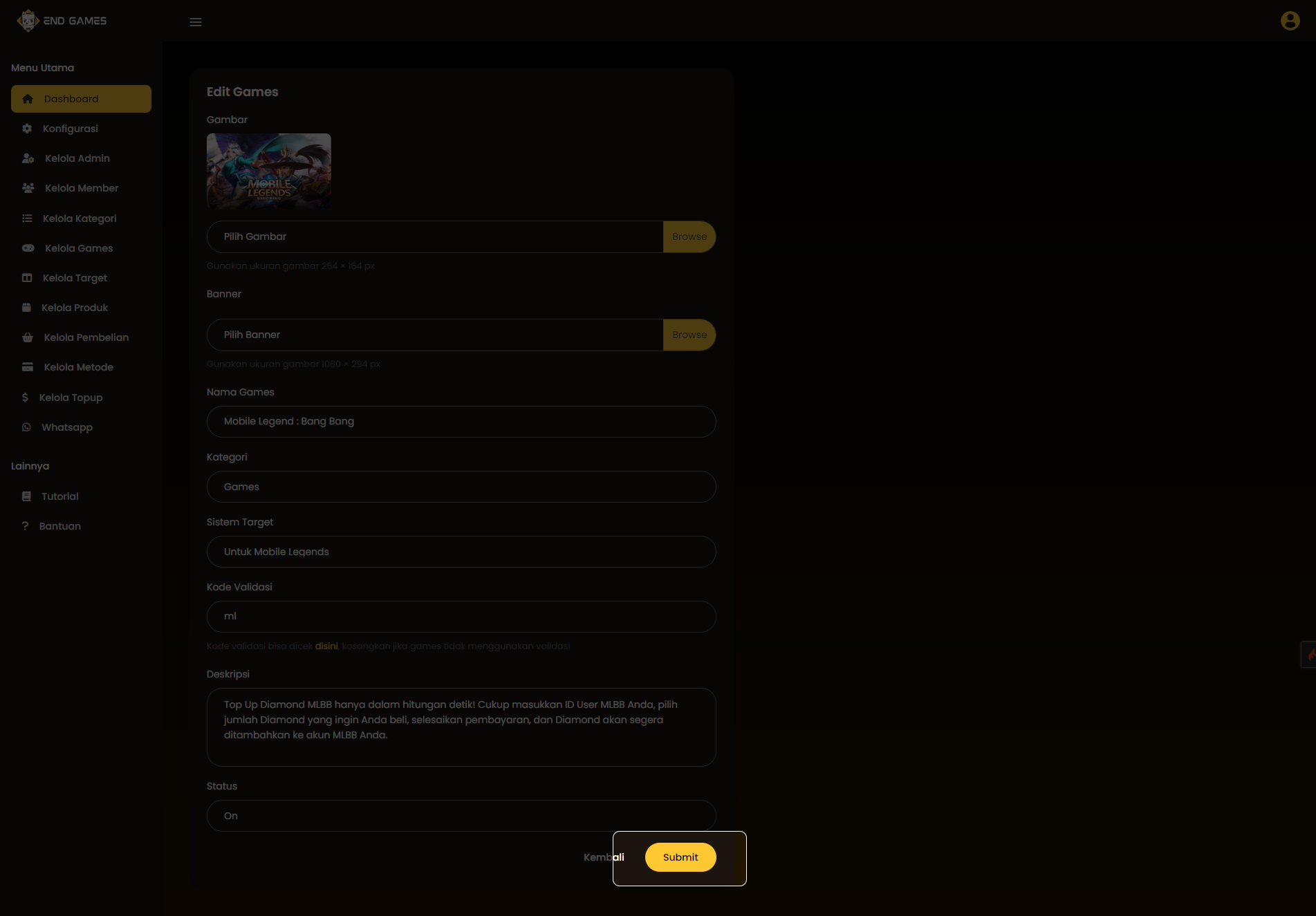Screen dimensions: 1316x916
Task: Open the user profile avatar icon
Action: (x=1290, y=21)
